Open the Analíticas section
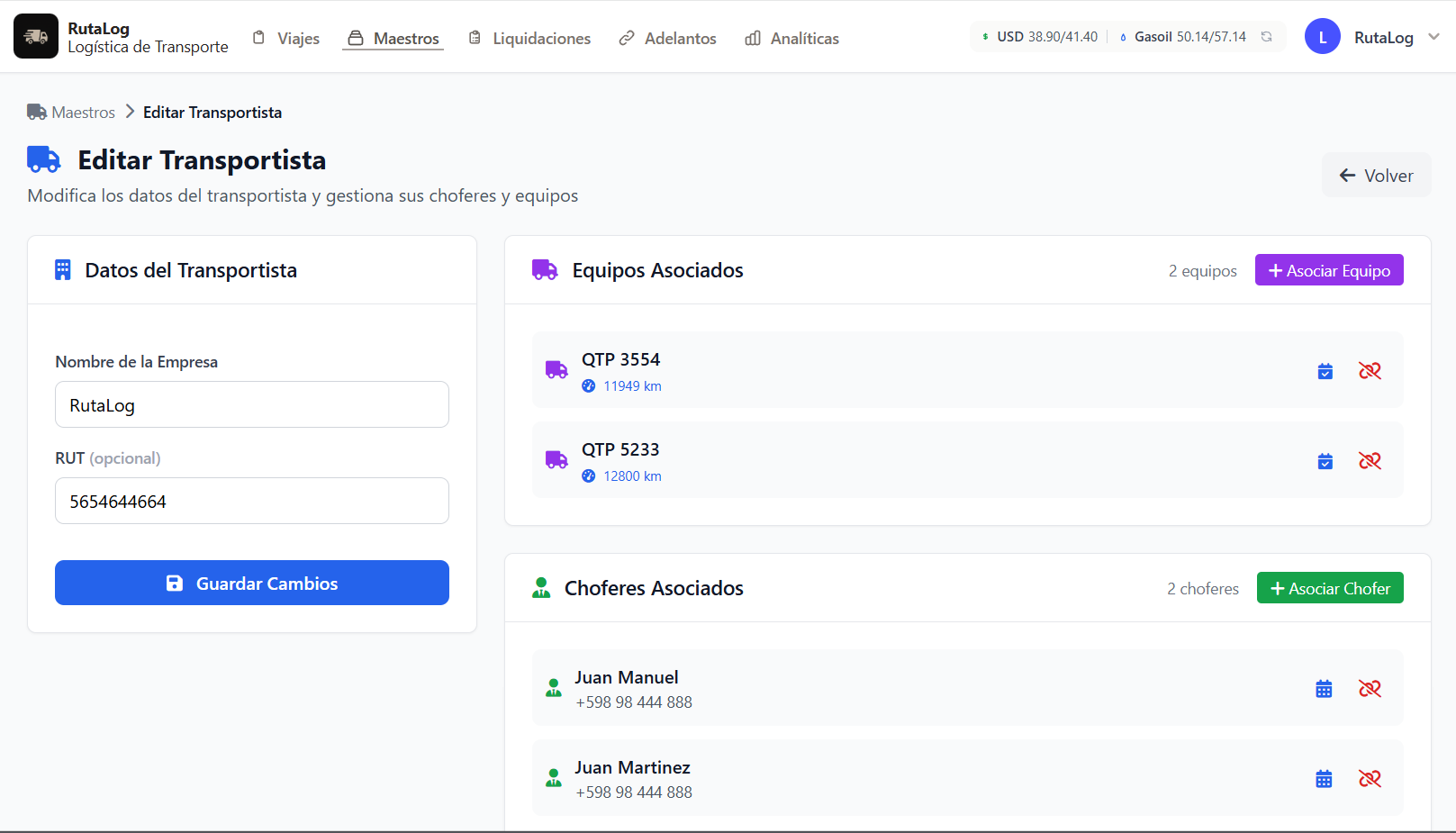The width and height of the screenshot is (1456, 833). [791, 38]
